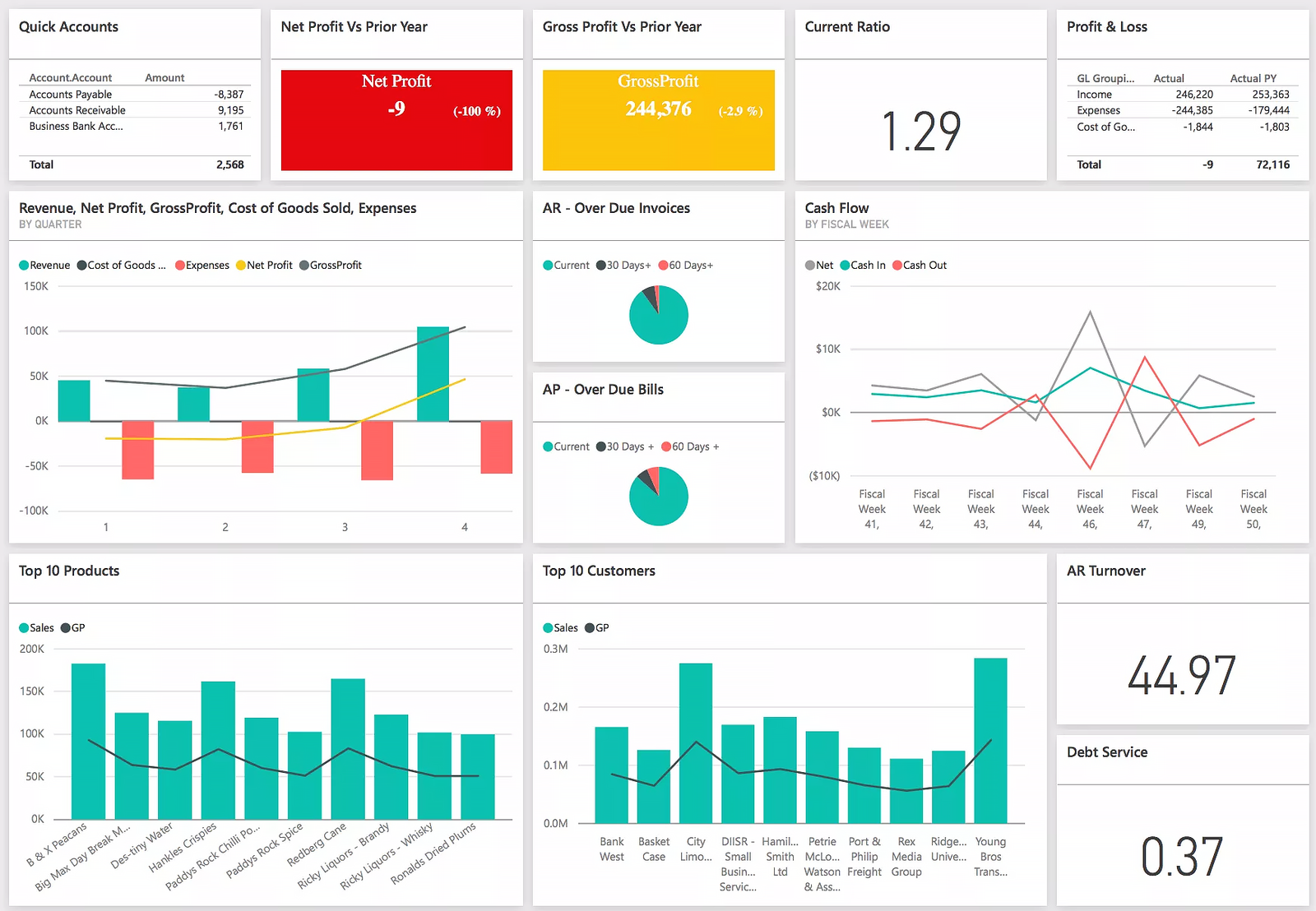This screenshot has width=1316, height=911.
Task: Click the B & X Peacans sales bar
Action: (x=88, y=740)
